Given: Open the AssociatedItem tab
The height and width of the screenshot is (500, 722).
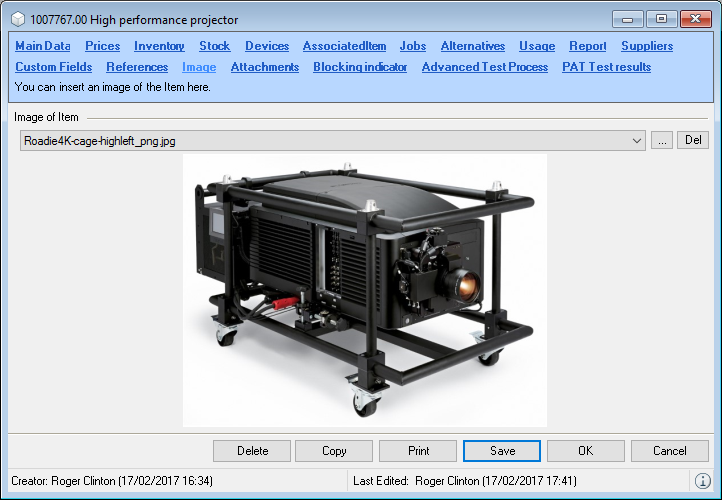Looking at the screenshot, I should pos(344,46).
